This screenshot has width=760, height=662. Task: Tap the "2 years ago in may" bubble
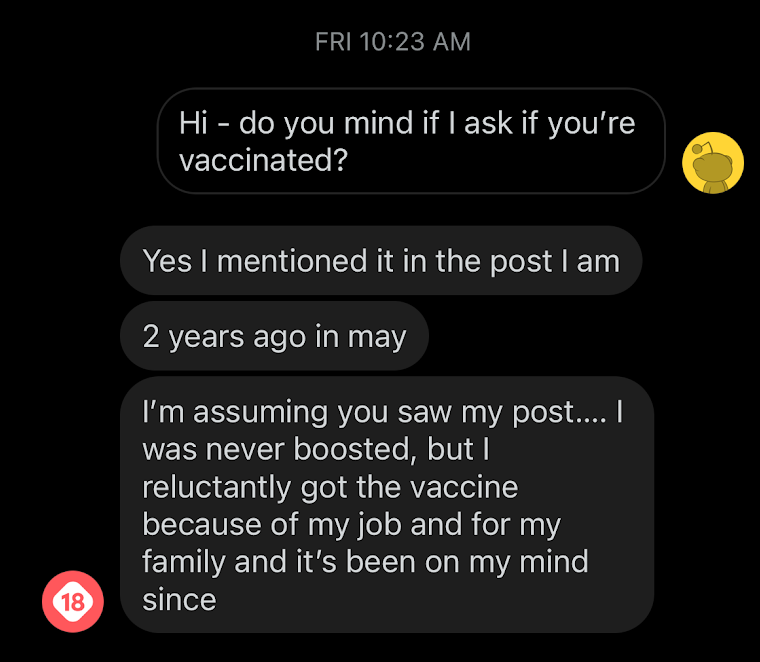tap(274, 336)
